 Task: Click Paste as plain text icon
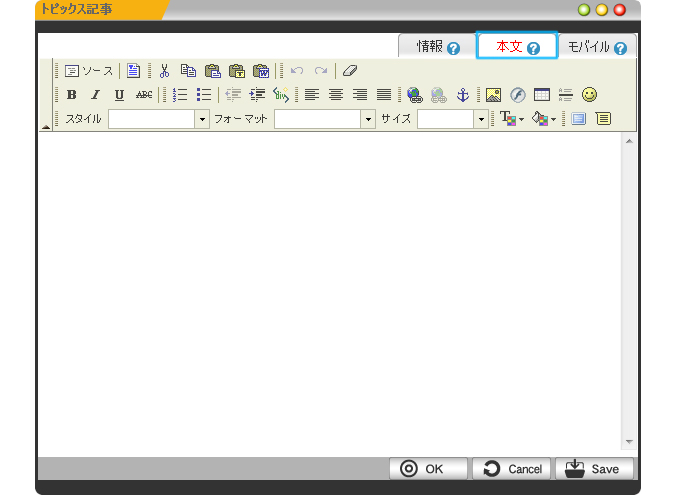237,71
